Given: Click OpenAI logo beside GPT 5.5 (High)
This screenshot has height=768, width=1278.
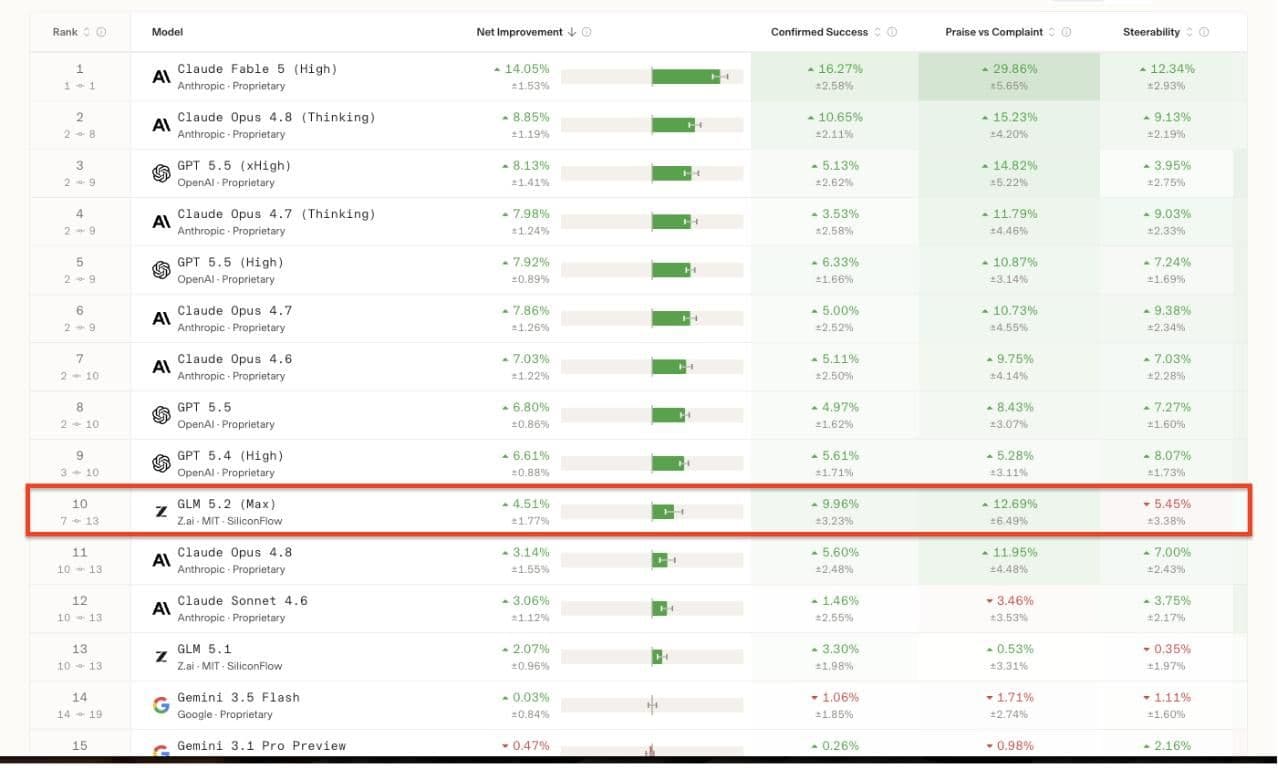Looking at the screenshot, I should (161, 270).
